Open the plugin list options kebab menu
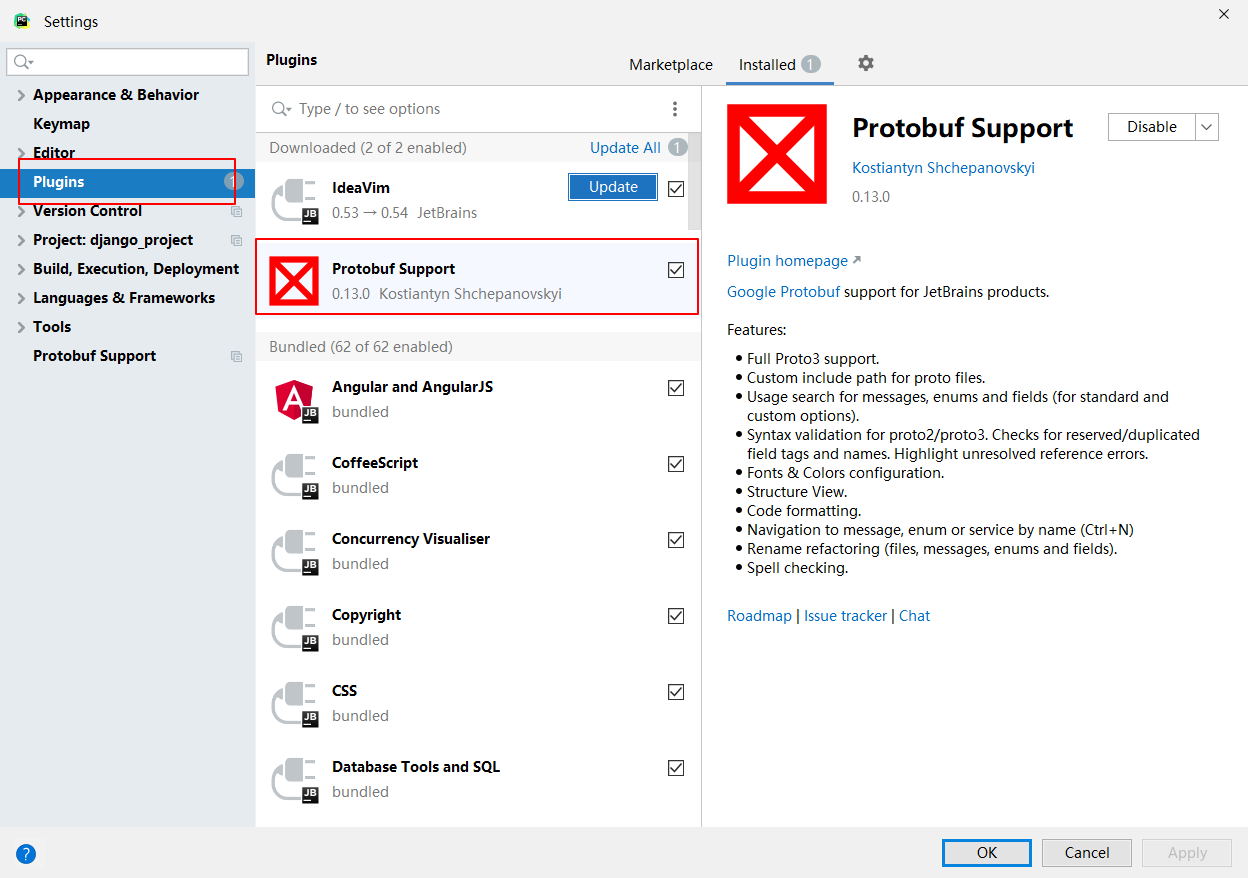 (x=675, y=109)
